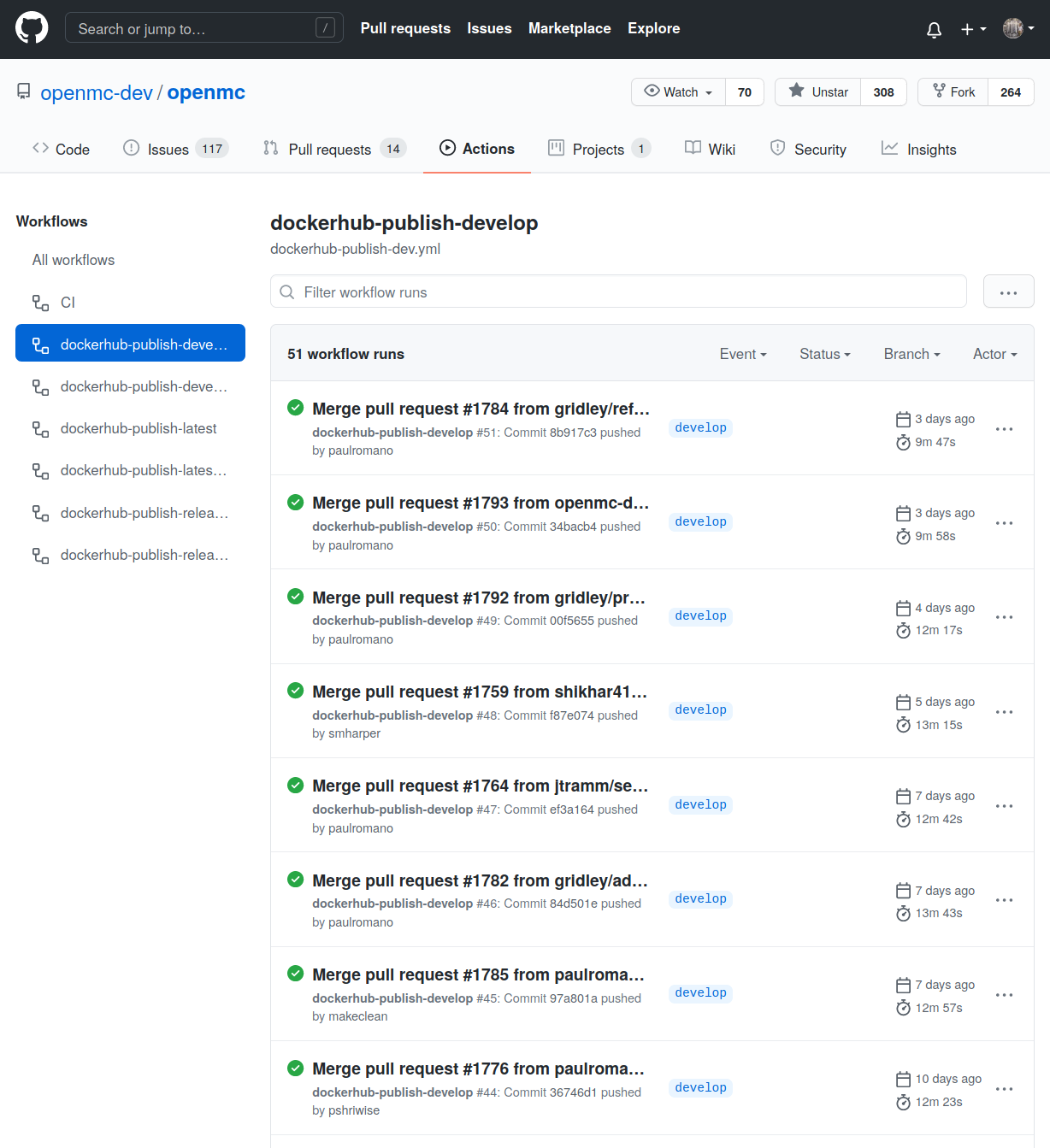Select the dockerhub-publish-latest workflow
The width and height of the screenshot is (1050, 1148).
click(x=130, y=428)
